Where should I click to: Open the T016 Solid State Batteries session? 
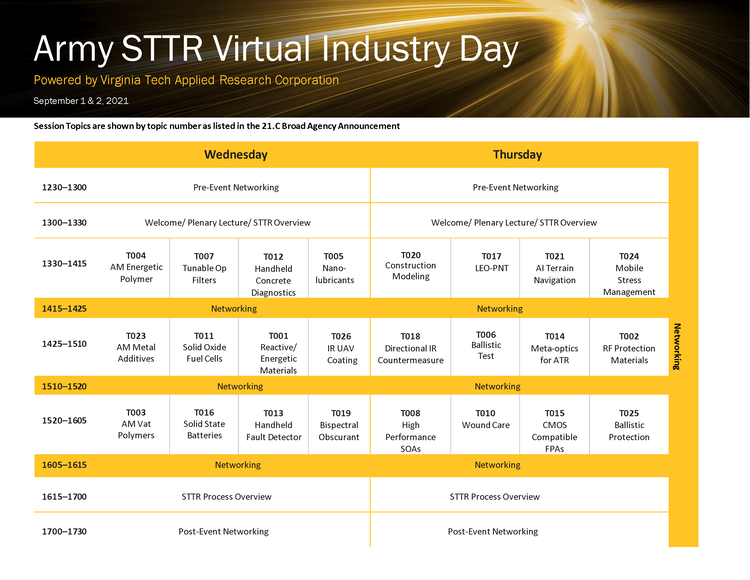click(204, 424)
